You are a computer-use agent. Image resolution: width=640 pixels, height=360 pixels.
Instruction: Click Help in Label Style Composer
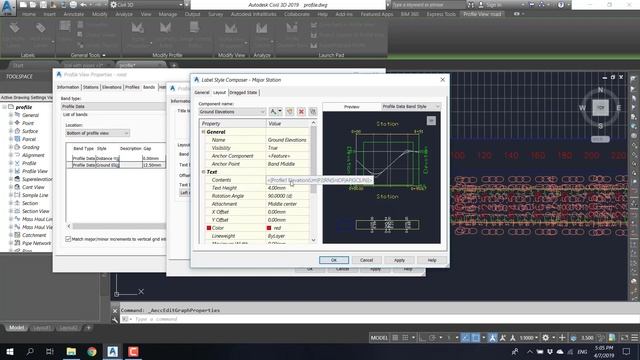pyautogui.click(x=432, y=260)
